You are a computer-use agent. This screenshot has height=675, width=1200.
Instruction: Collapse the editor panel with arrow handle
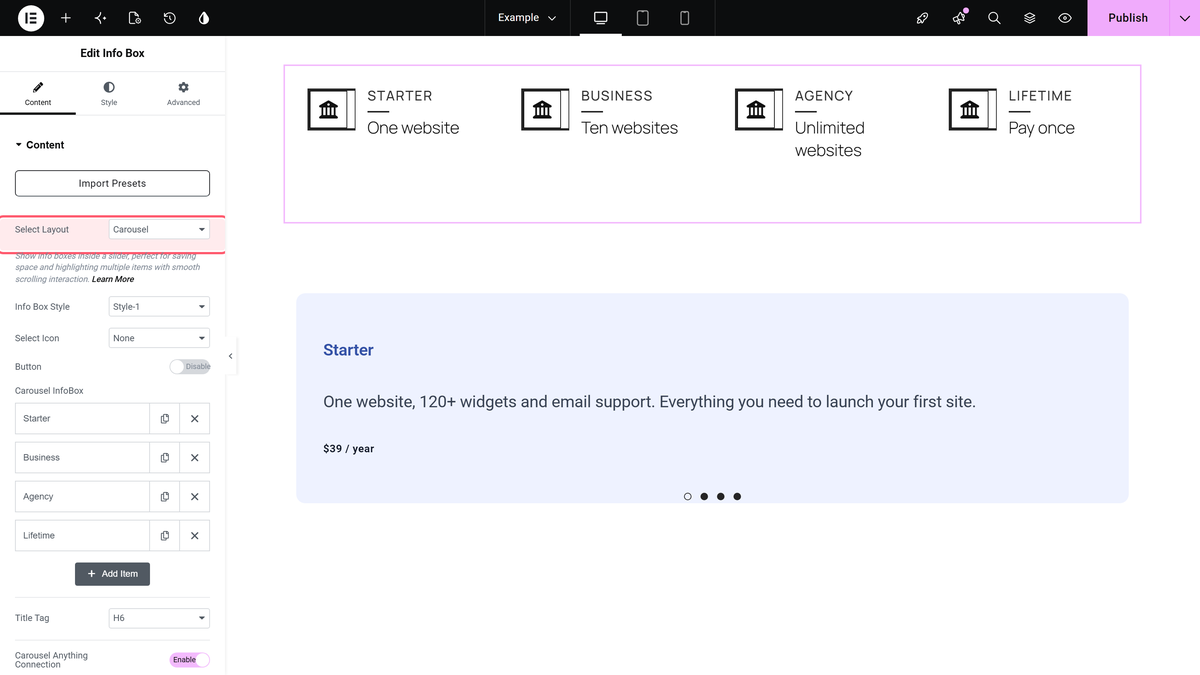pyautogui.click(x=231, y=356)
